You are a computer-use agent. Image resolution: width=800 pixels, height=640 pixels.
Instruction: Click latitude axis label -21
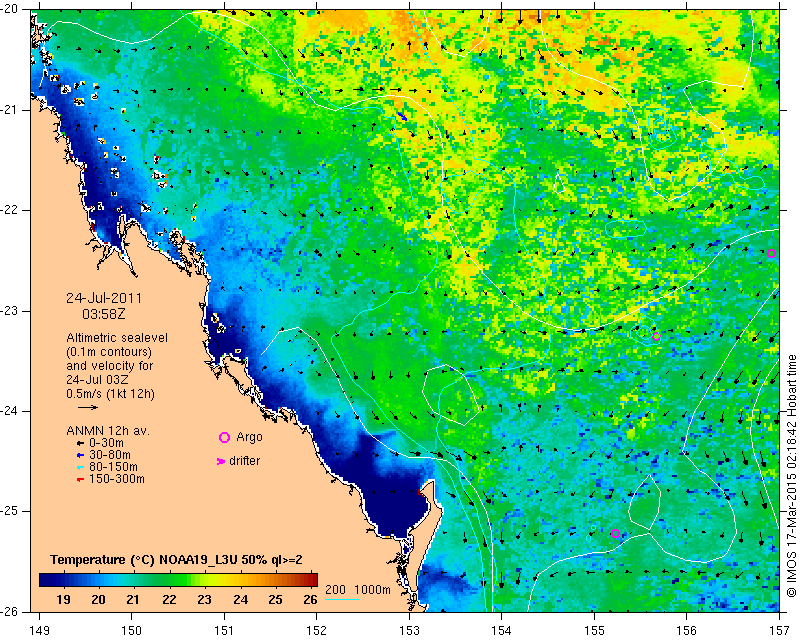(10, 110)
